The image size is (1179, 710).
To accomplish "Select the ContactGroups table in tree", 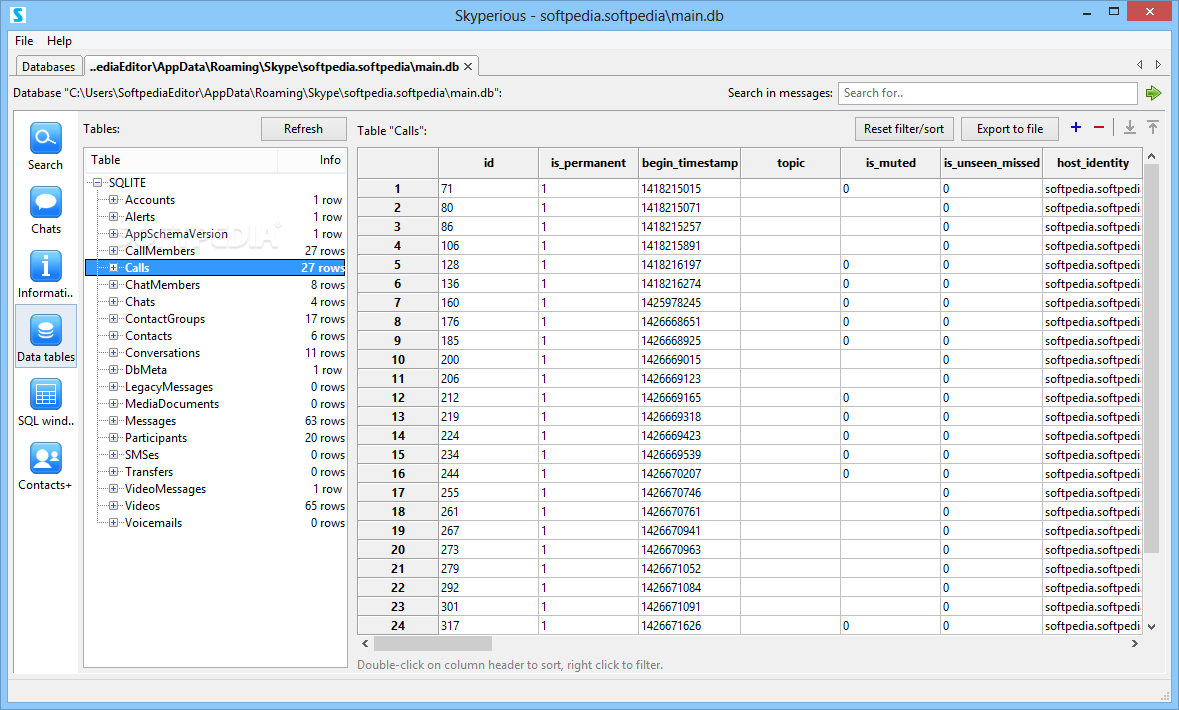I will pos(165,319).
